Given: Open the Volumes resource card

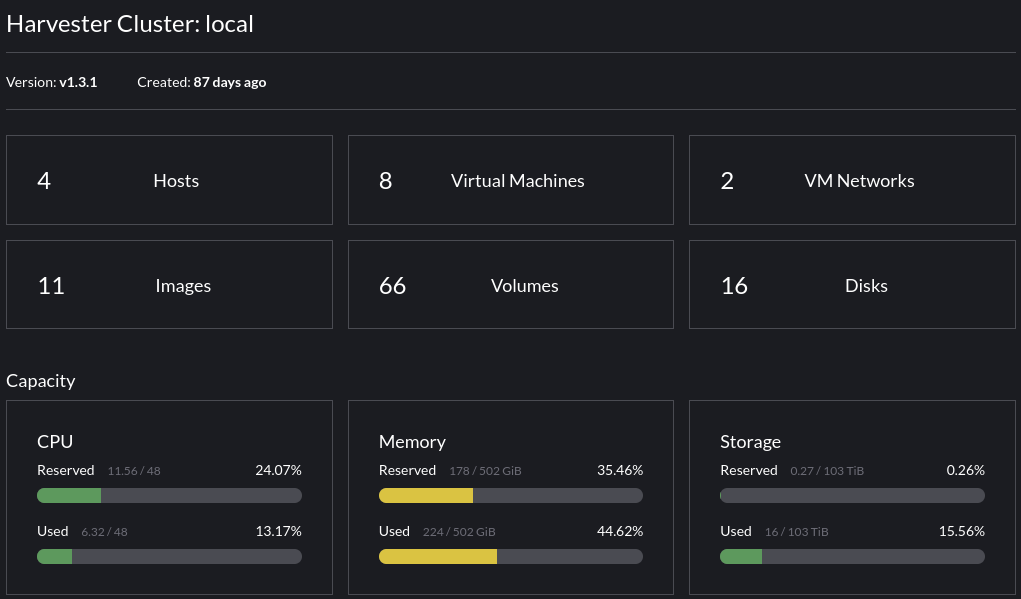Looking at the screenshot, I should 510,285.
